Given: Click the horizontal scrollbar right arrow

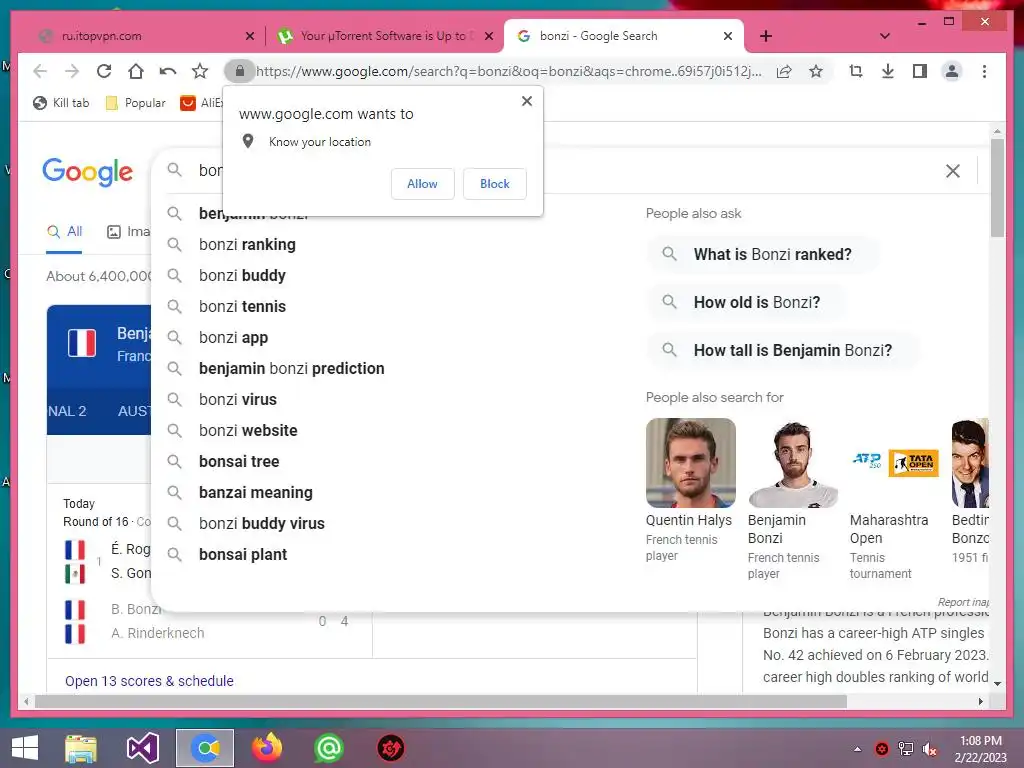Looking at the screenshot, I should 980,701.
